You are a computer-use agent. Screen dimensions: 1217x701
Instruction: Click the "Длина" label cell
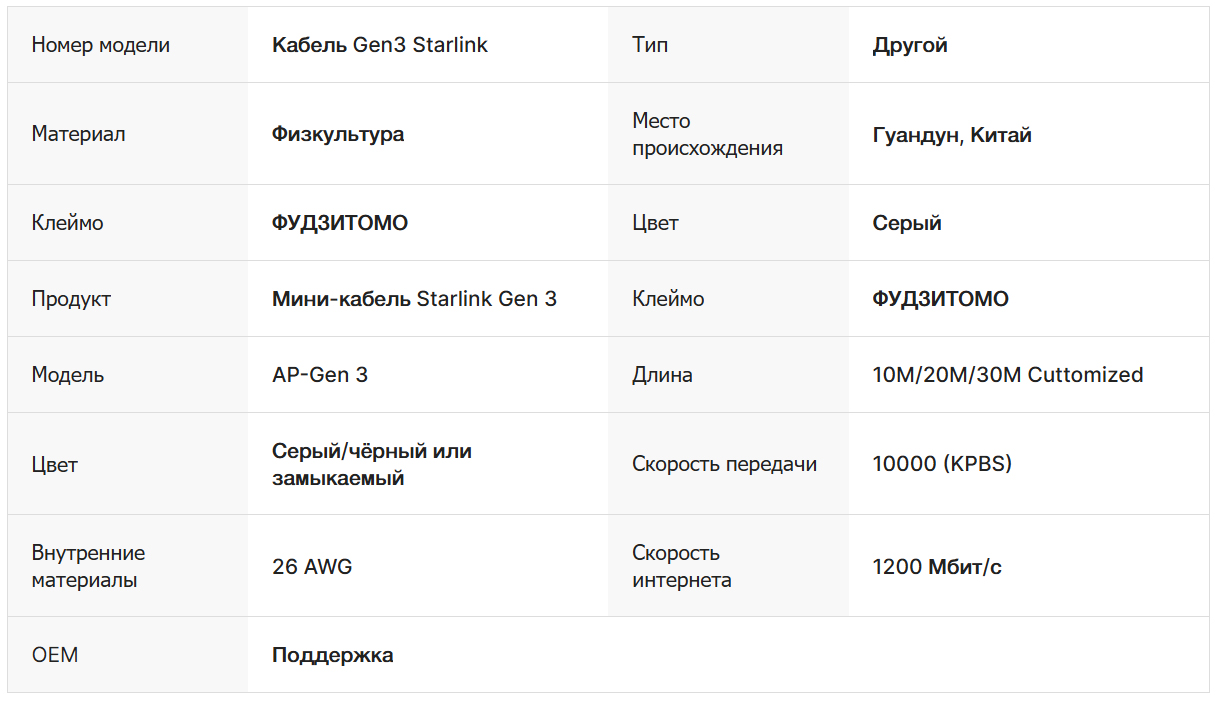tap(662, 375)
